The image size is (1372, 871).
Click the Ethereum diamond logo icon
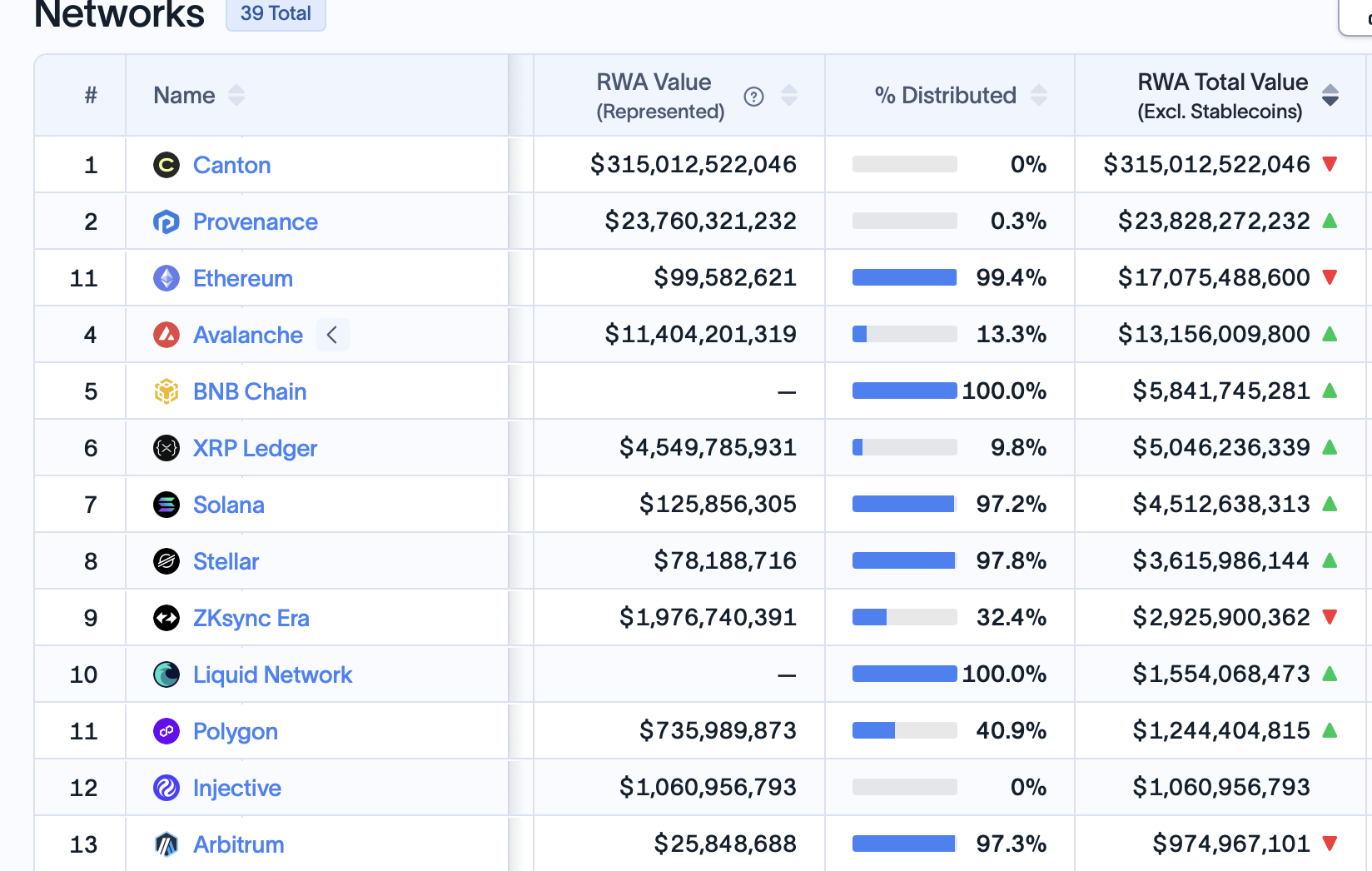pos(167,278)
